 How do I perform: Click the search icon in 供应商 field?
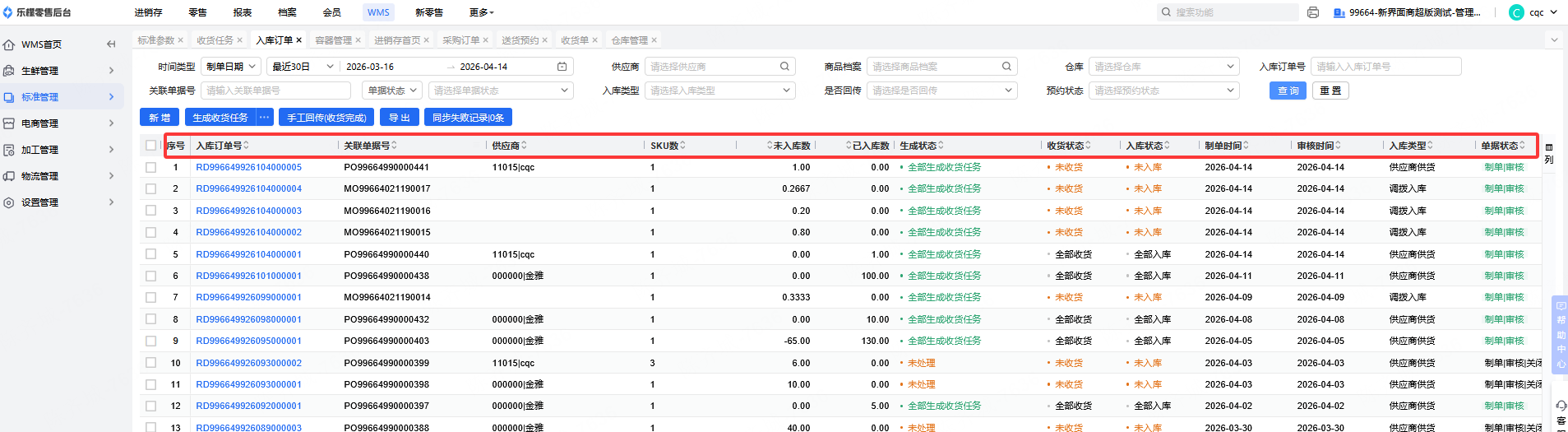pos(784,67)
